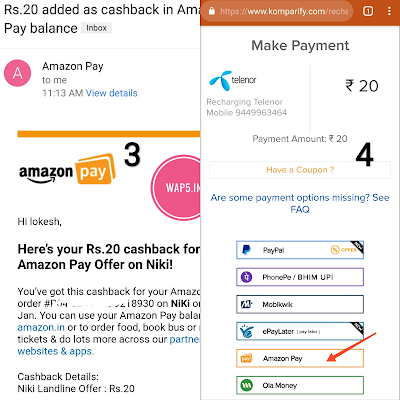The image size is (400, 400).
Task: Tap the Amazon Pay wallet icon
Action: coord(246,358)
